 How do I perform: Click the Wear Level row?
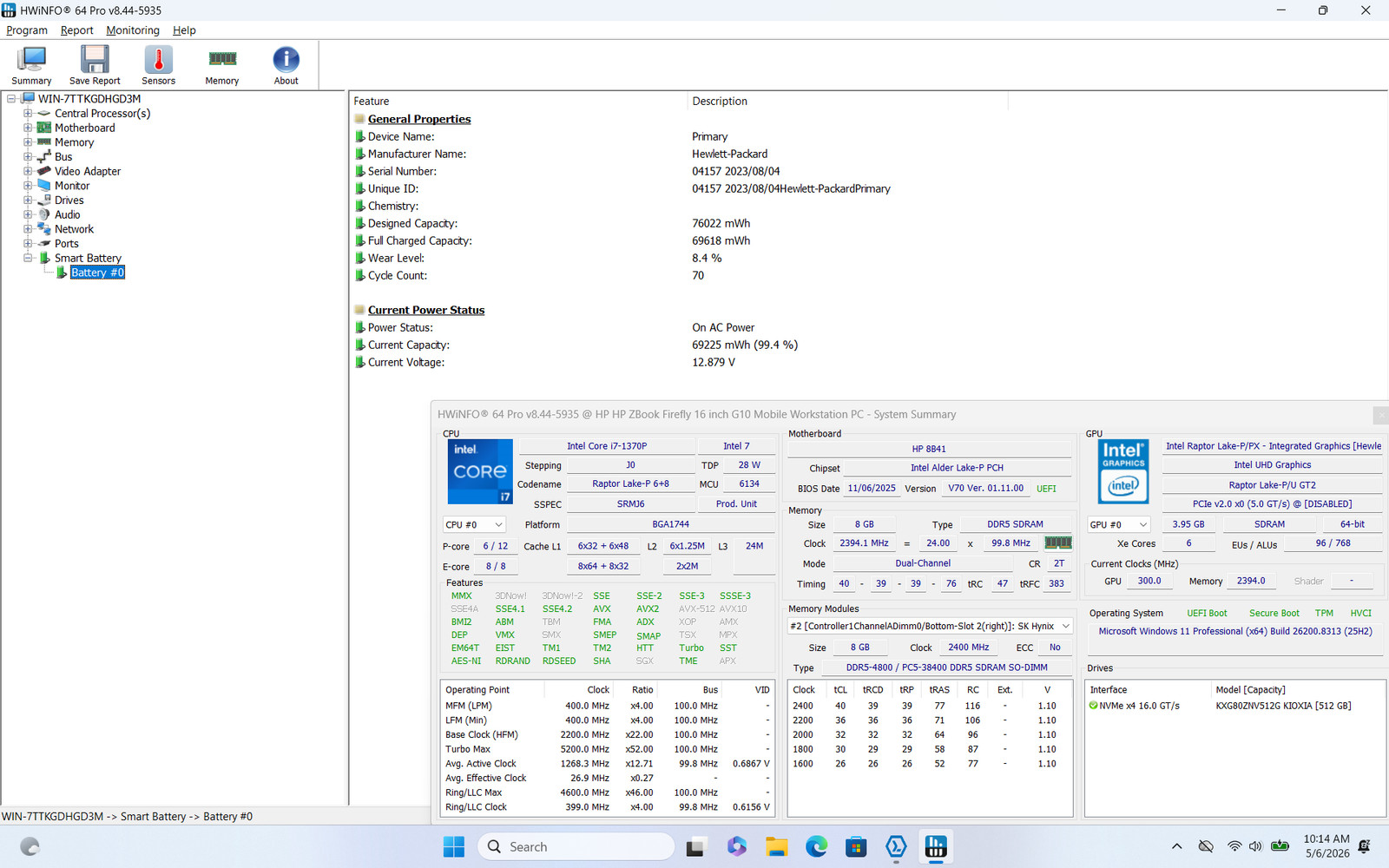point(538,258)
